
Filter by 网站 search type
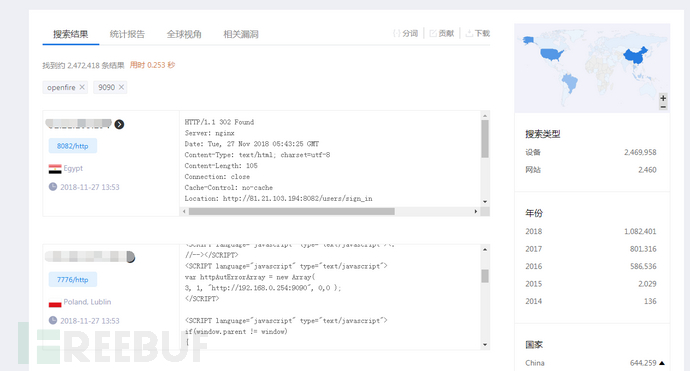click(x=591, y=170)
